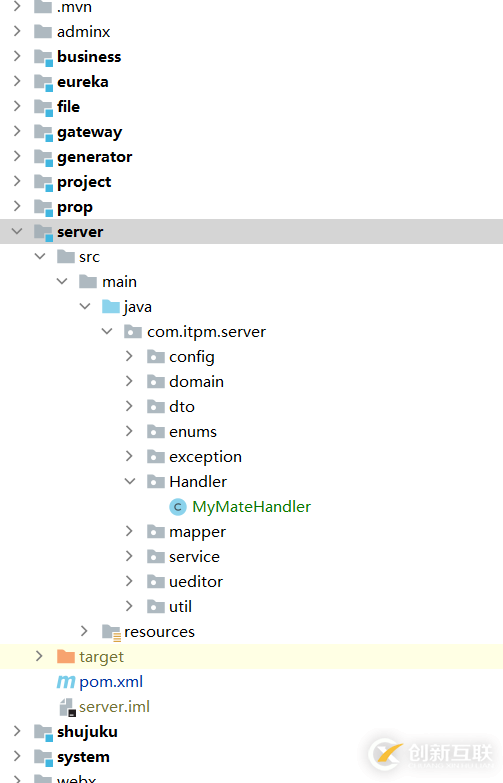The height and width of the screenshot is (783, 503).
Task: Click the server module folder icon
Action: 43,232
